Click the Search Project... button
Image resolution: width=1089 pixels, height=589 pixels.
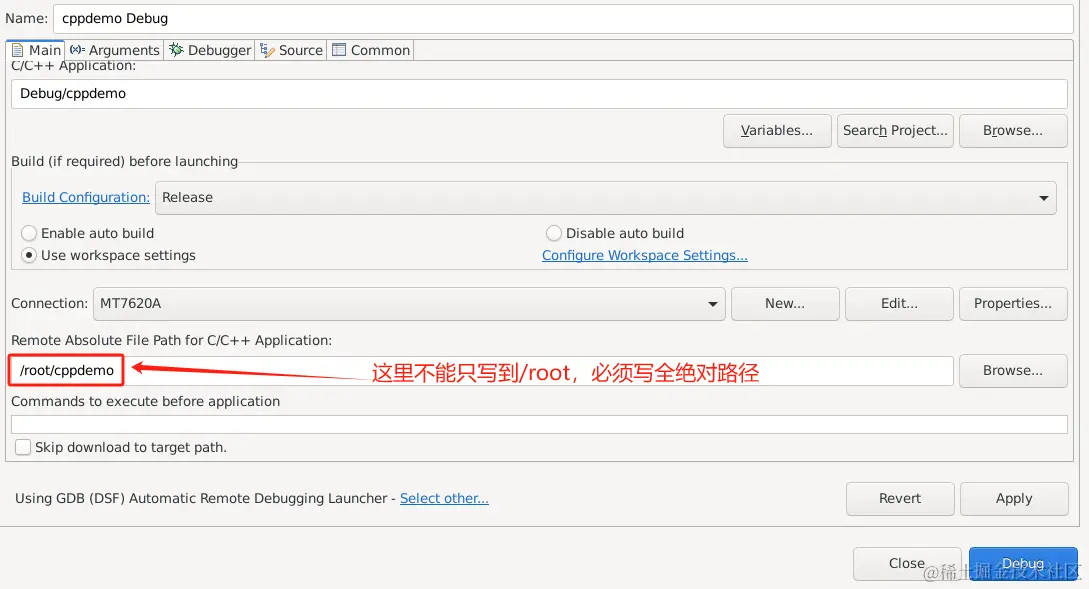point(895,131)
